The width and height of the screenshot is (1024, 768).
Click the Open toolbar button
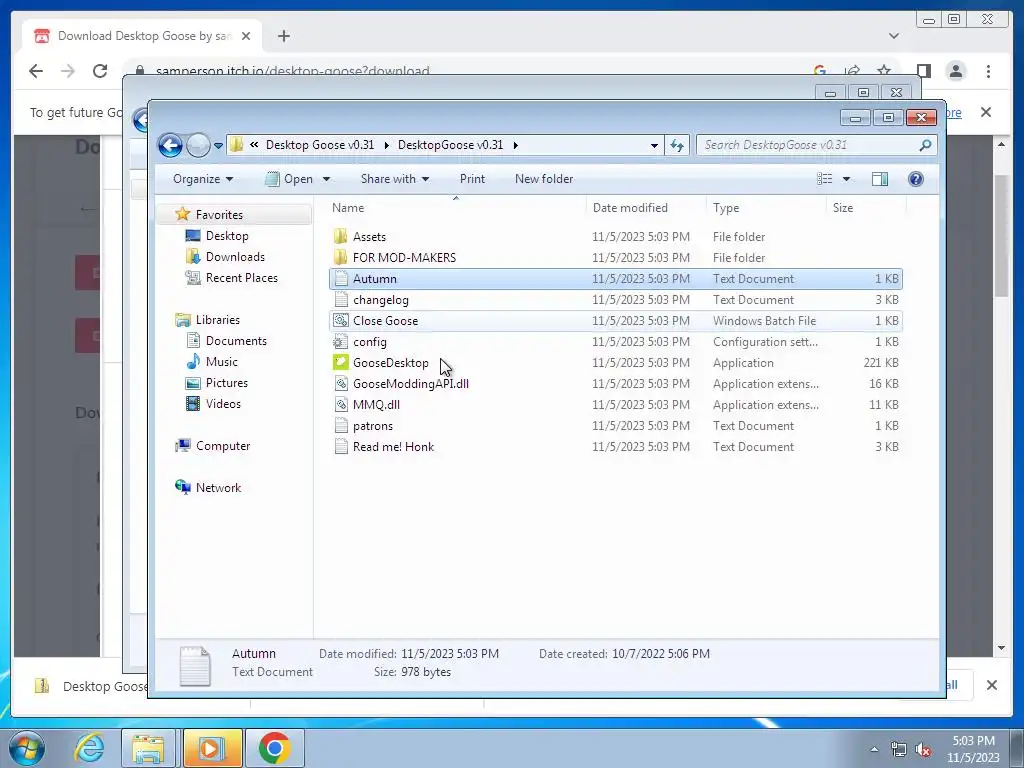click(x=289, y=179)
